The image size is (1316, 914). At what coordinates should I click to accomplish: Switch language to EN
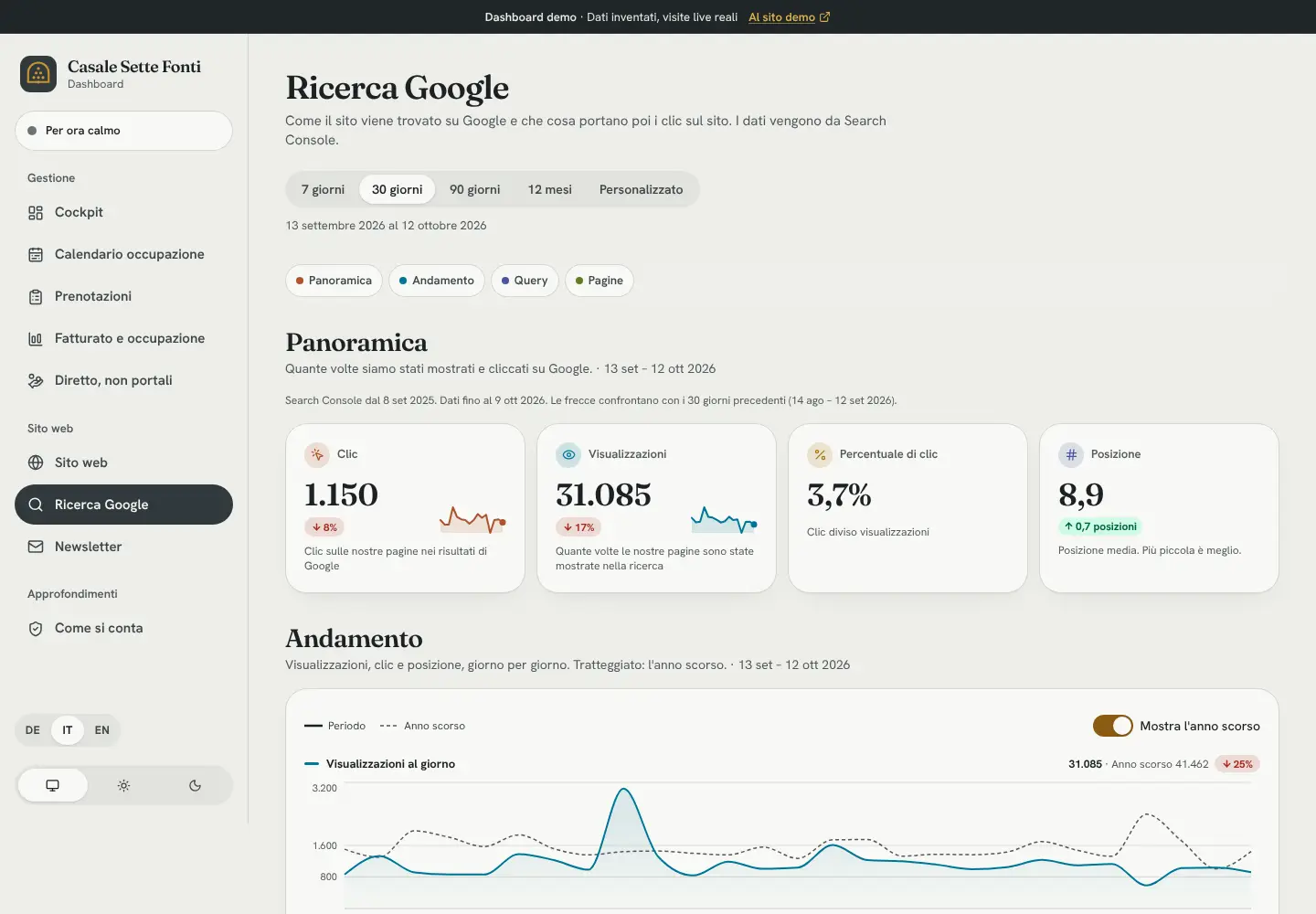[x=102, y=730]
